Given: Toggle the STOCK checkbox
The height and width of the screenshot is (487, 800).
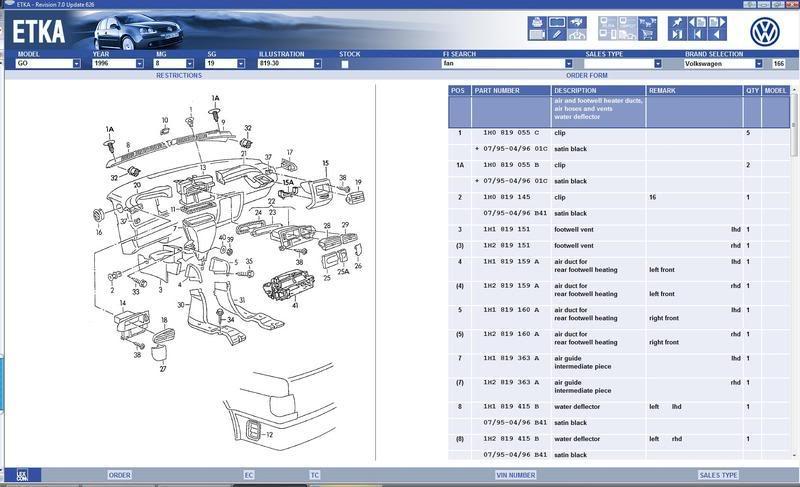Looking at the screenshot, I should click(345, 64).
